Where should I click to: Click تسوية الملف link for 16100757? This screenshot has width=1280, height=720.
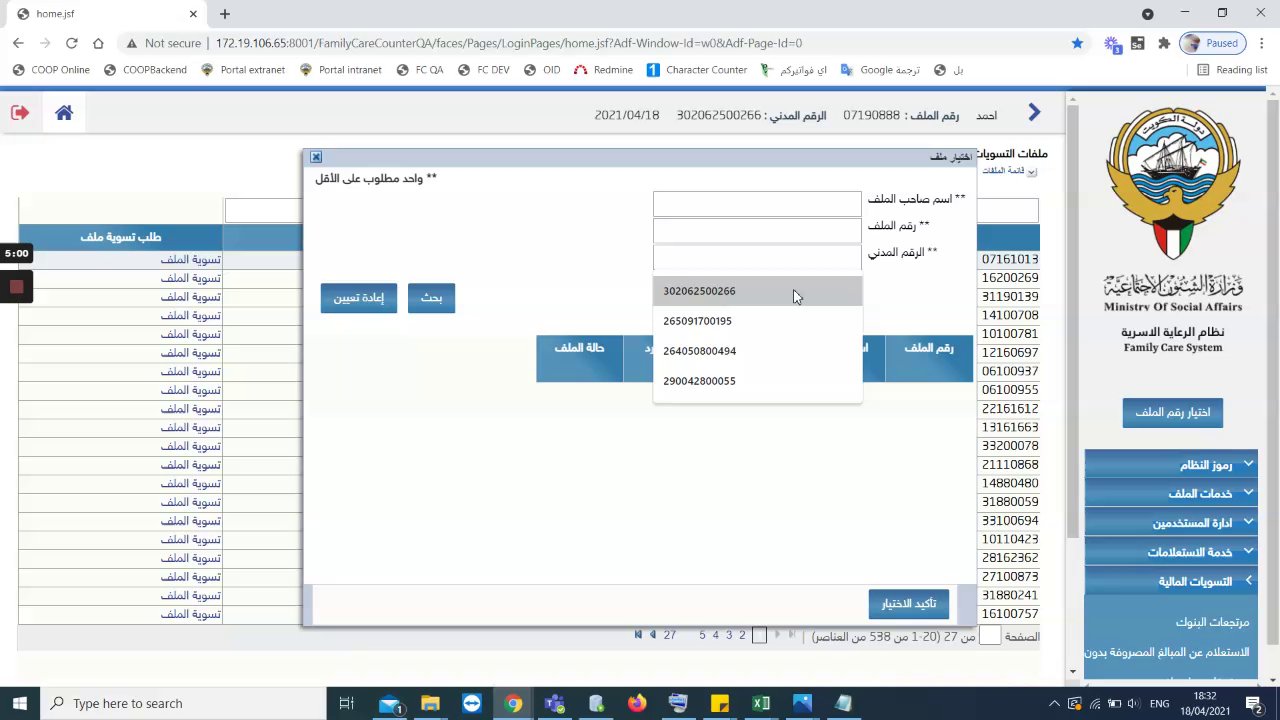[191, 614]
